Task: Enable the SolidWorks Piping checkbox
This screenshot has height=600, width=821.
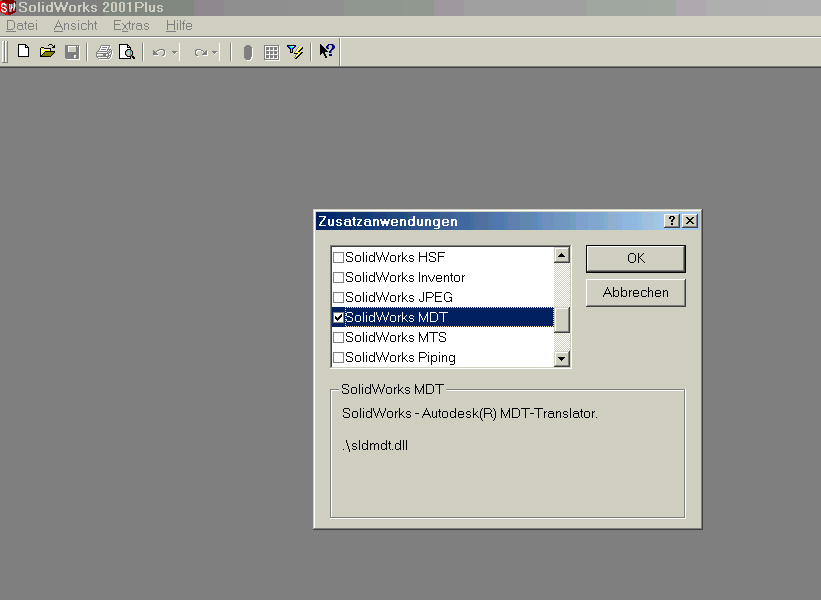Action: pos(338,357)
